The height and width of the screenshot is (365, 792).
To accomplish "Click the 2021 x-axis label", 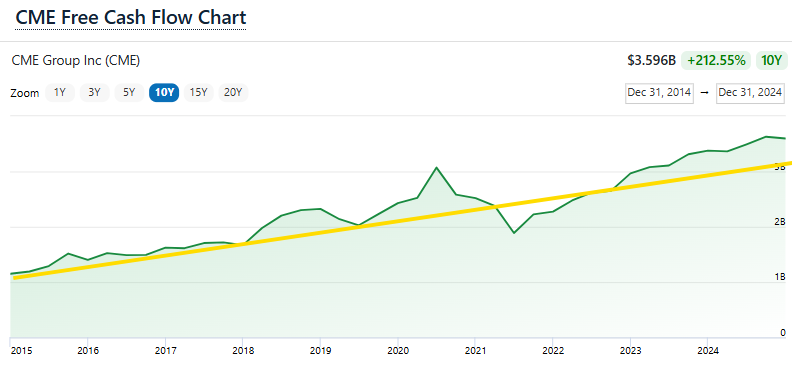I will 475,350.
